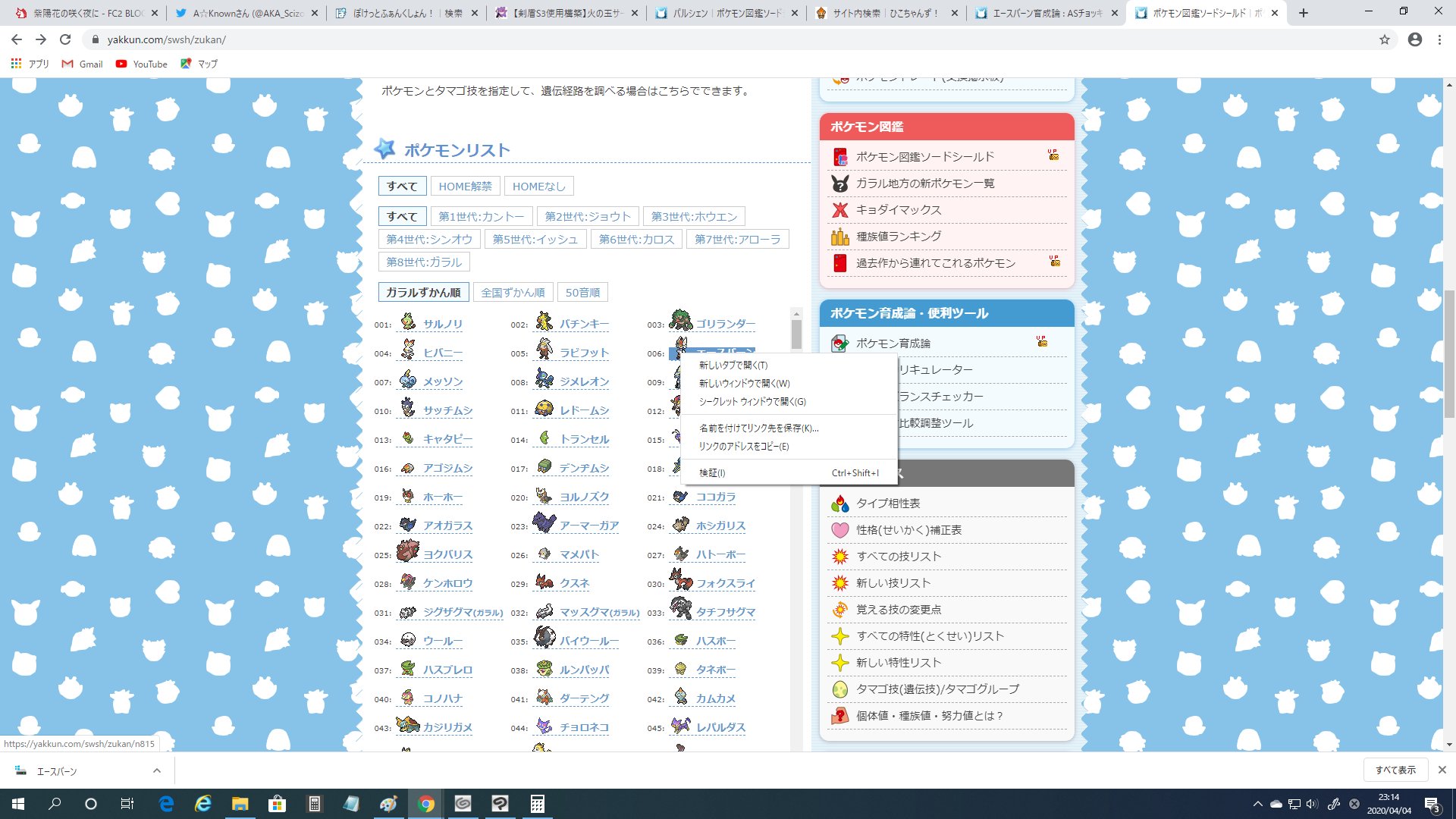
Task: Open File Explorer from the taskbar
Action: pyautogui.click(x=240, y=804)
